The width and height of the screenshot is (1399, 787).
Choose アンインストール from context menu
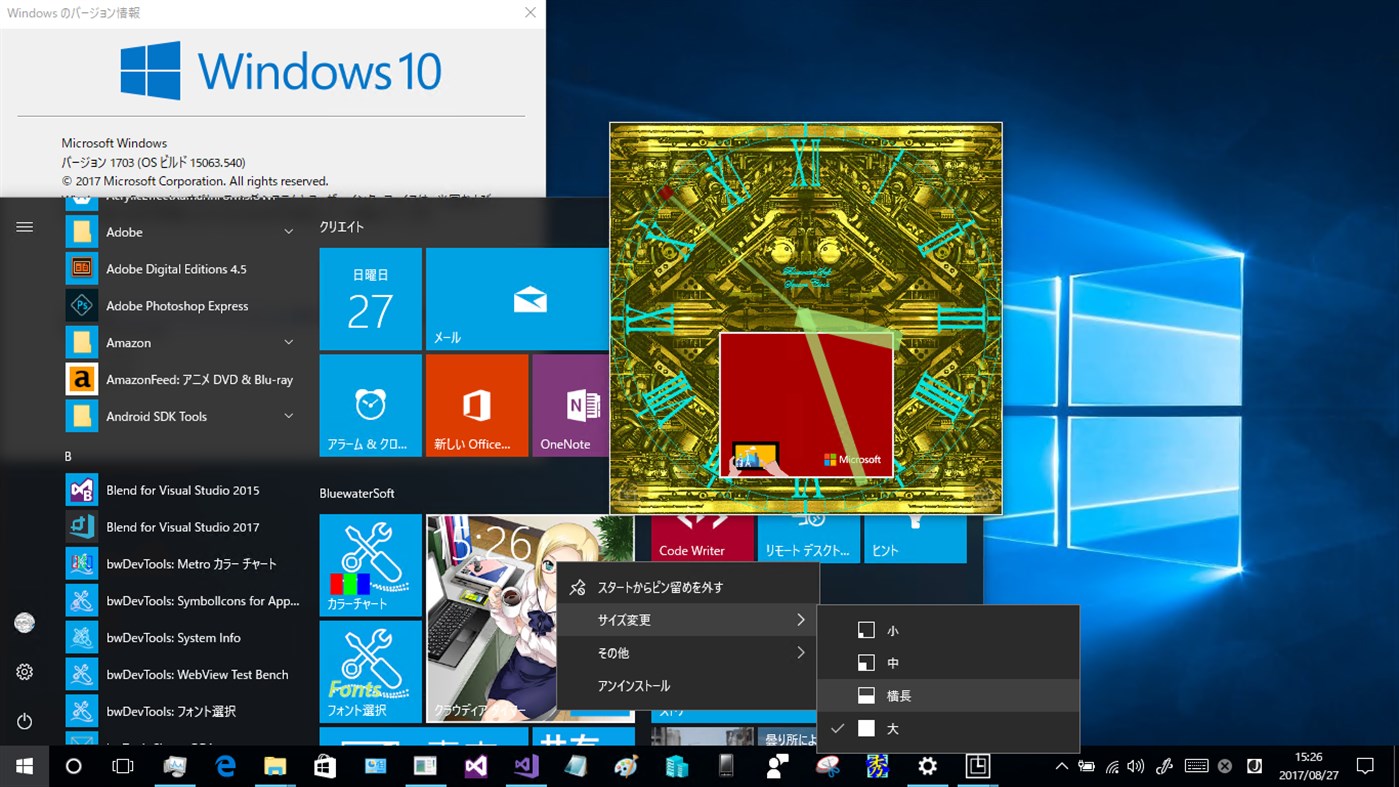click(687, 686)
